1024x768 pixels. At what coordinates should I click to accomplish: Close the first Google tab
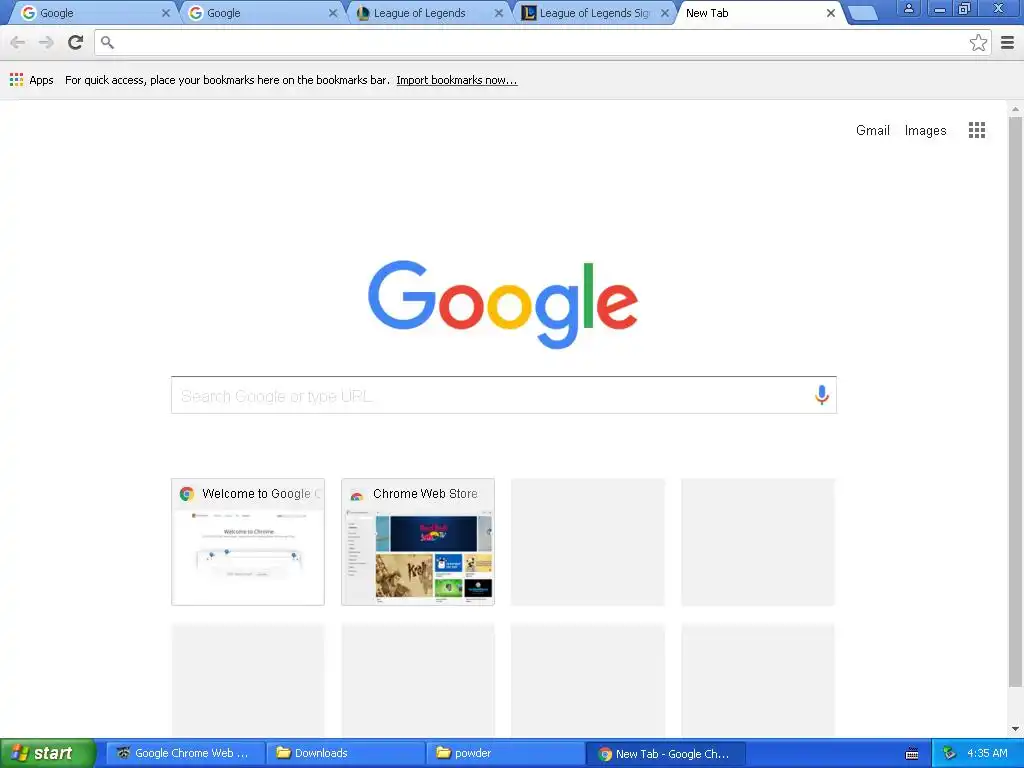(165, 13)
